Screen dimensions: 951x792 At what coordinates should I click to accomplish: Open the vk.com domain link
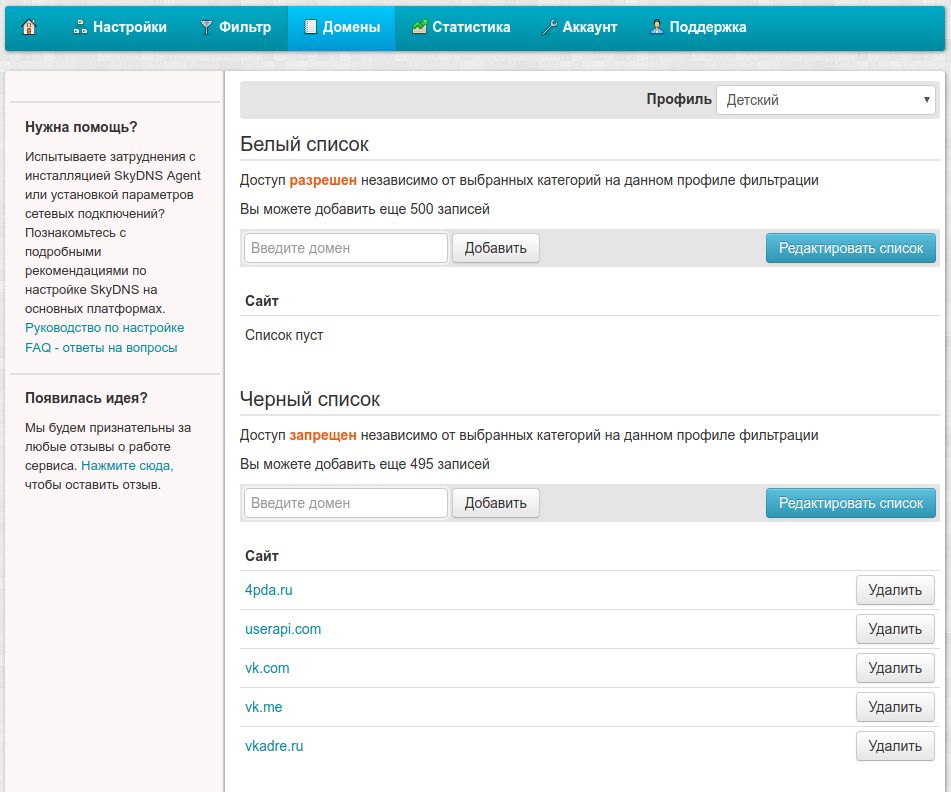pyautogui.click(x=267, y=668)
